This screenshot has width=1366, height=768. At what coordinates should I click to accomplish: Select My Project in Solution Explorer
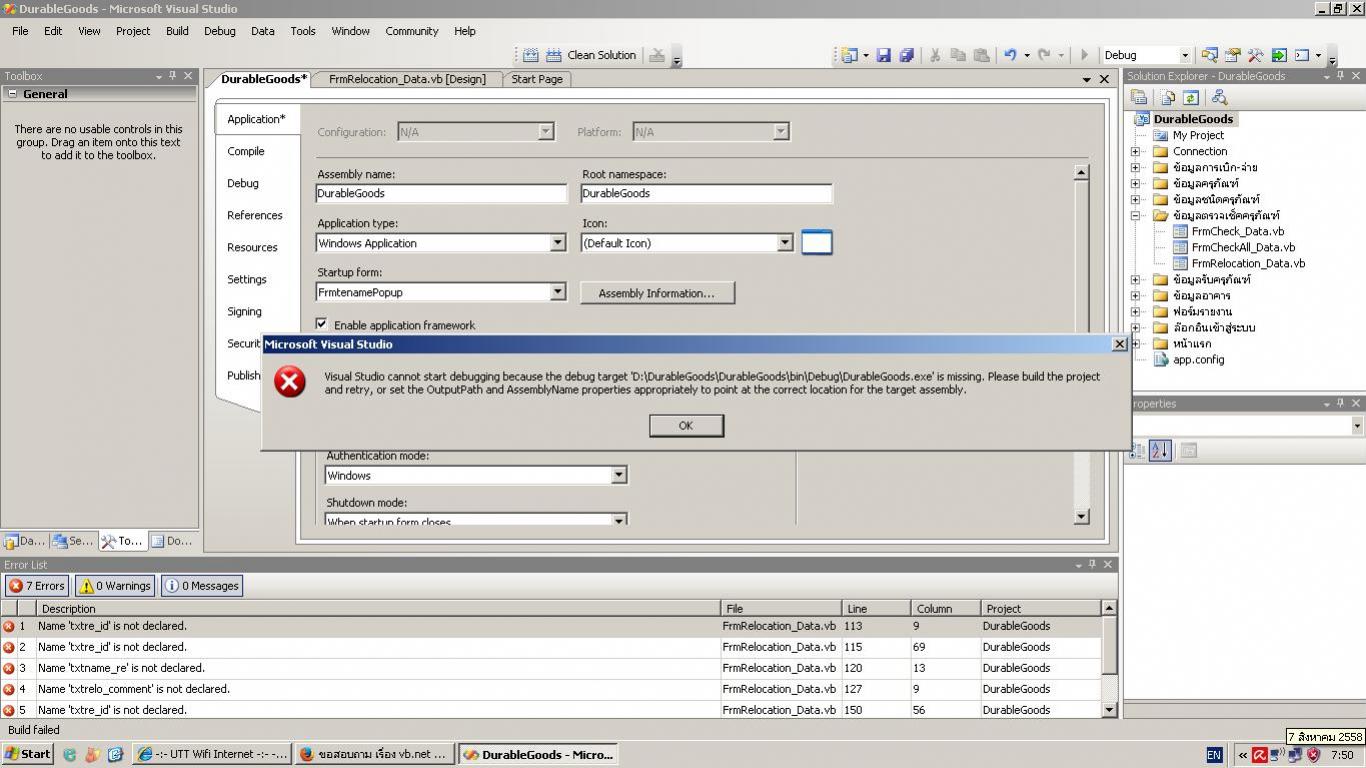pos(1198,135)
